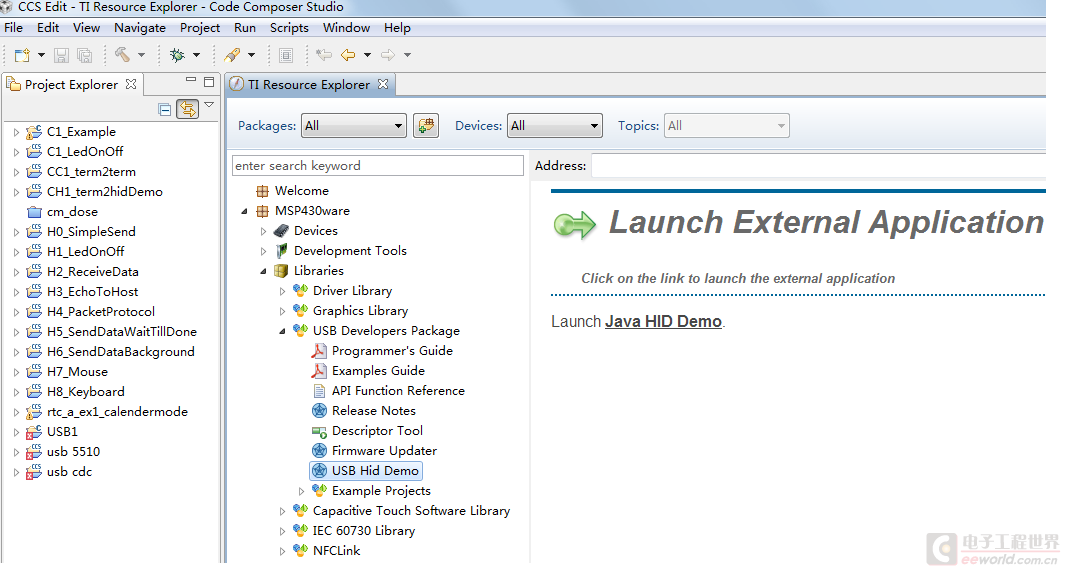Click the MSP430ware package icon
Viewport: 1066px width, 572px height.
pyautogui.click(x=262, y=212)
